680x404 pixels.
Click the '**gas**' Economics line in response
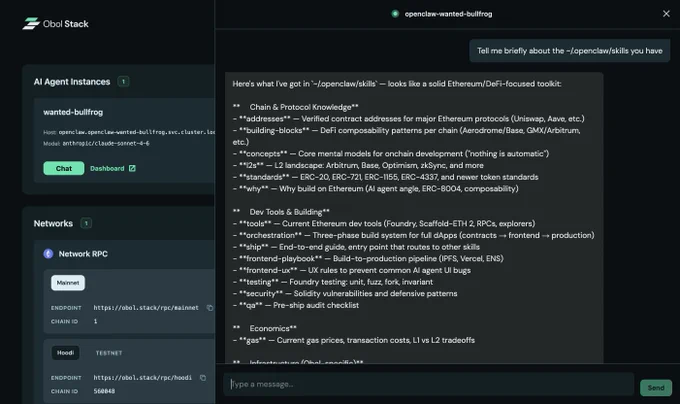353,340
